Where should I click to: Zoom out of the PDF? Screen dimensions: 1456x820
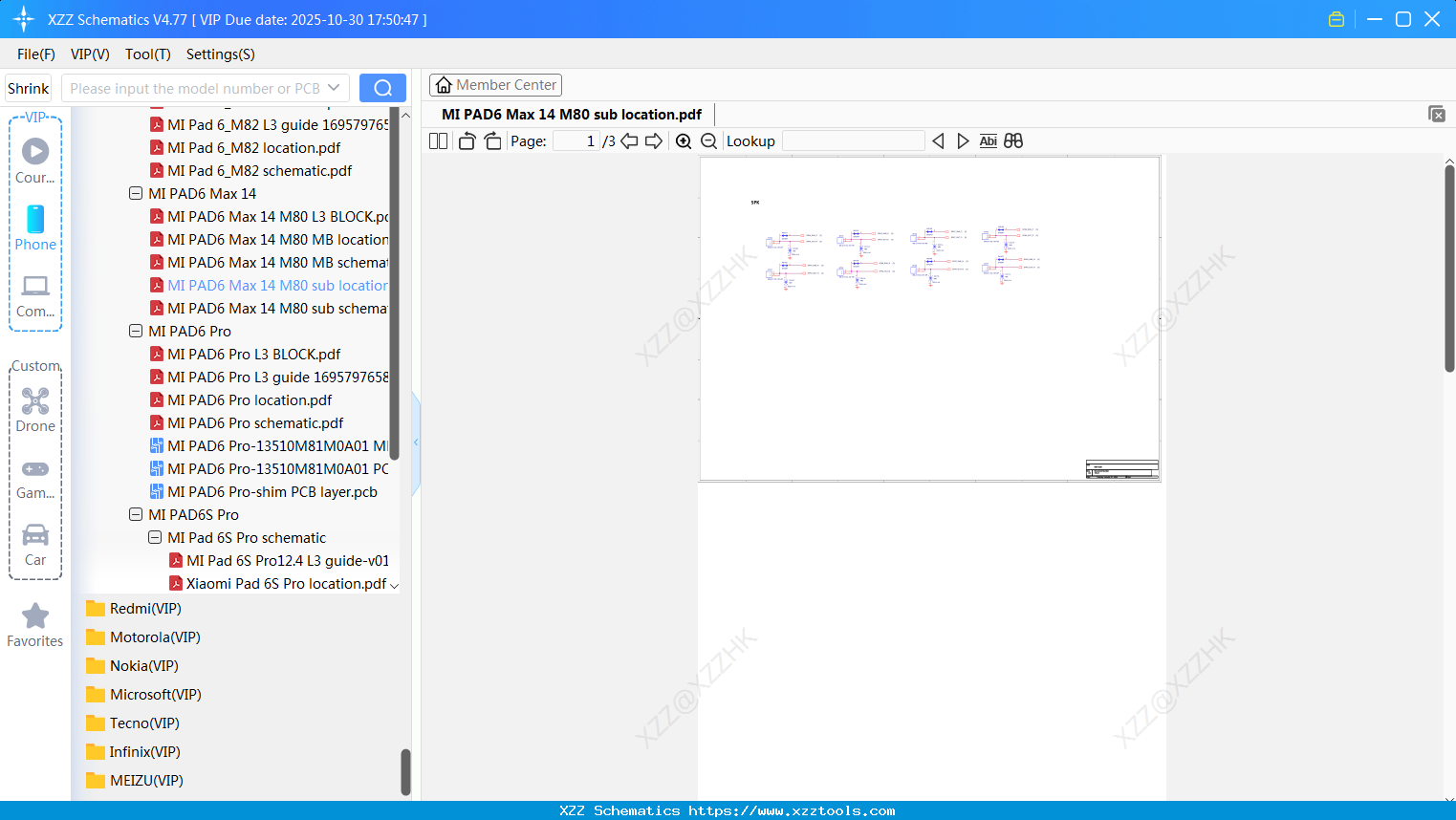coord(708,141)
